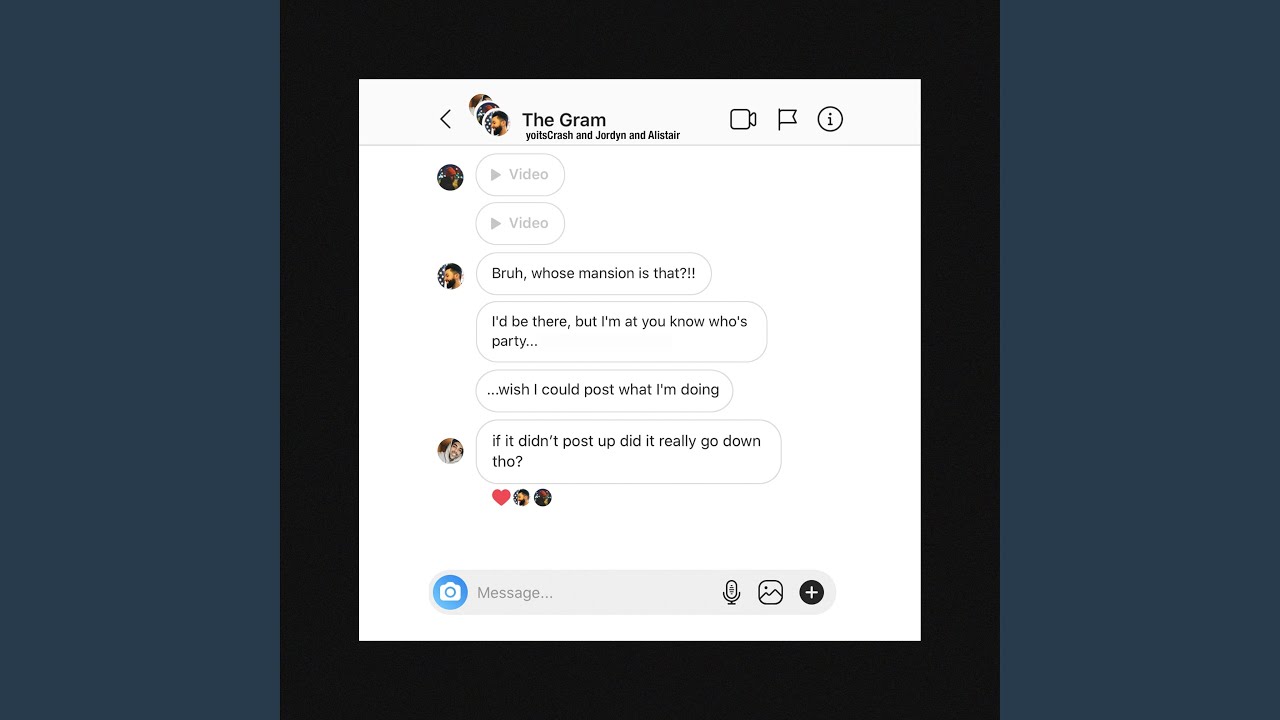
Task: Play the second Video message
Action: click(520, 223)
